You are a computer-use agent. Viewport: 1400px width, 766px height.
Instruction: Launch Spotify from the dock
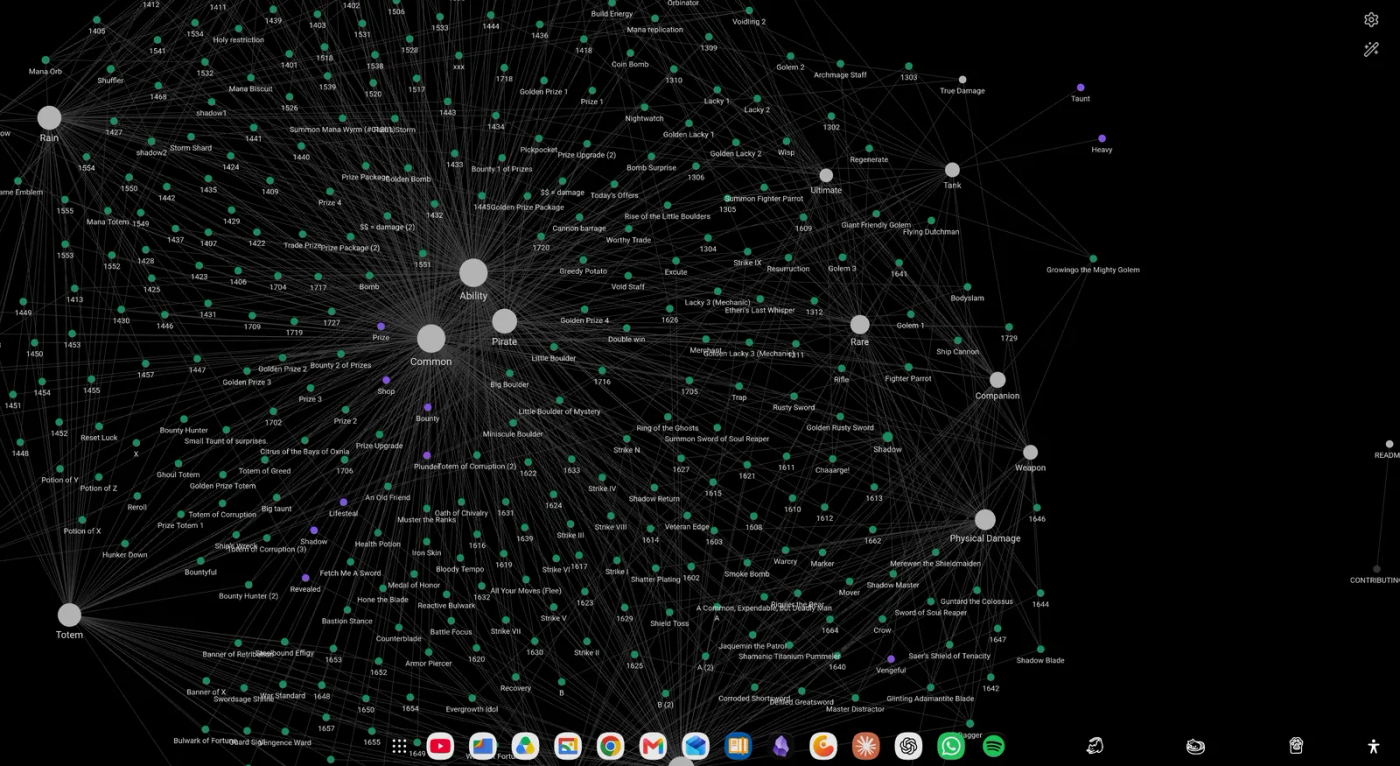click(x=993, y=746)
